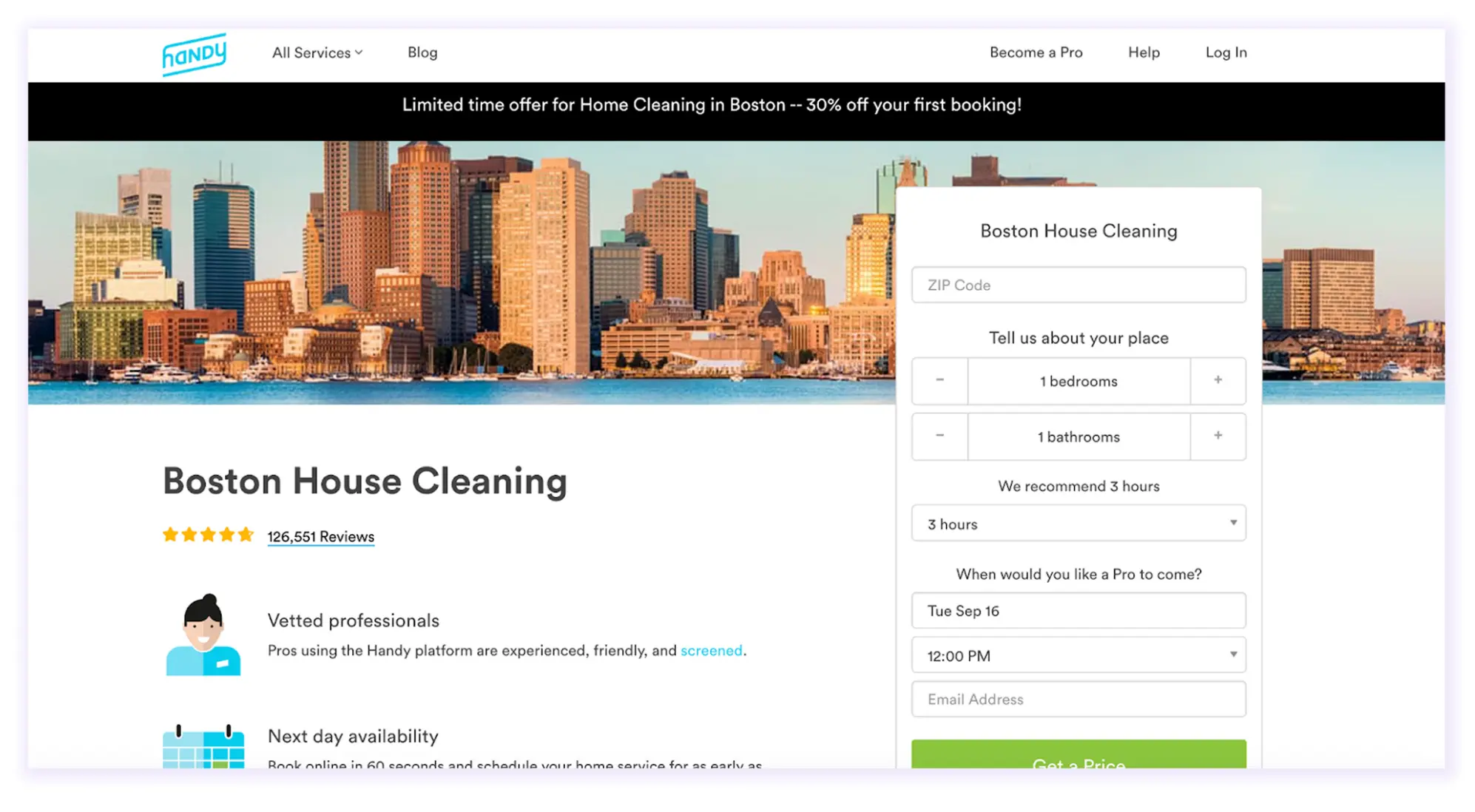
Task: Open the hours duration dropdown
Action: tap(1078, 524)
